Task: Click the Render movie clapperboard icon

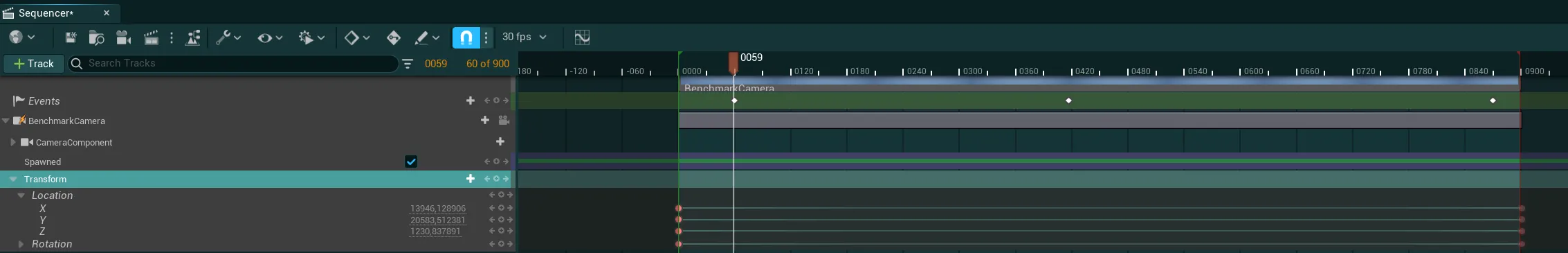Action: click(x=151, y=37)
